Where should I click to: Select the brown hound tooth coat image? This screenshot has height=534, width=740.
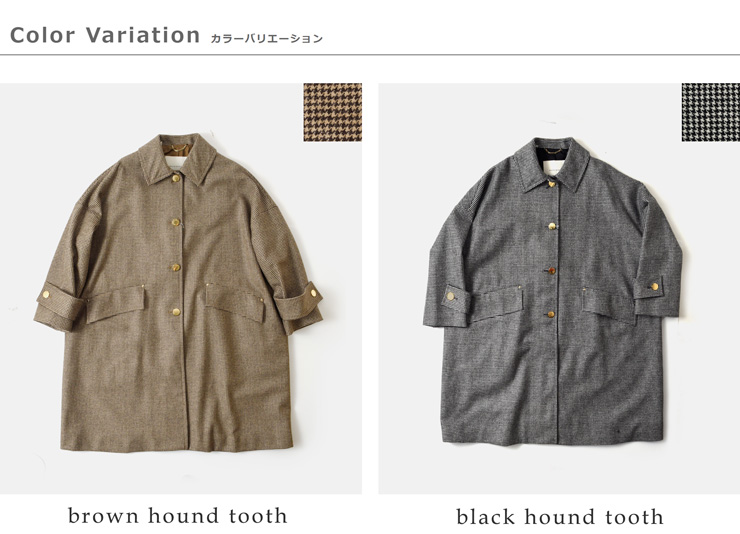(x=181, y=289)
